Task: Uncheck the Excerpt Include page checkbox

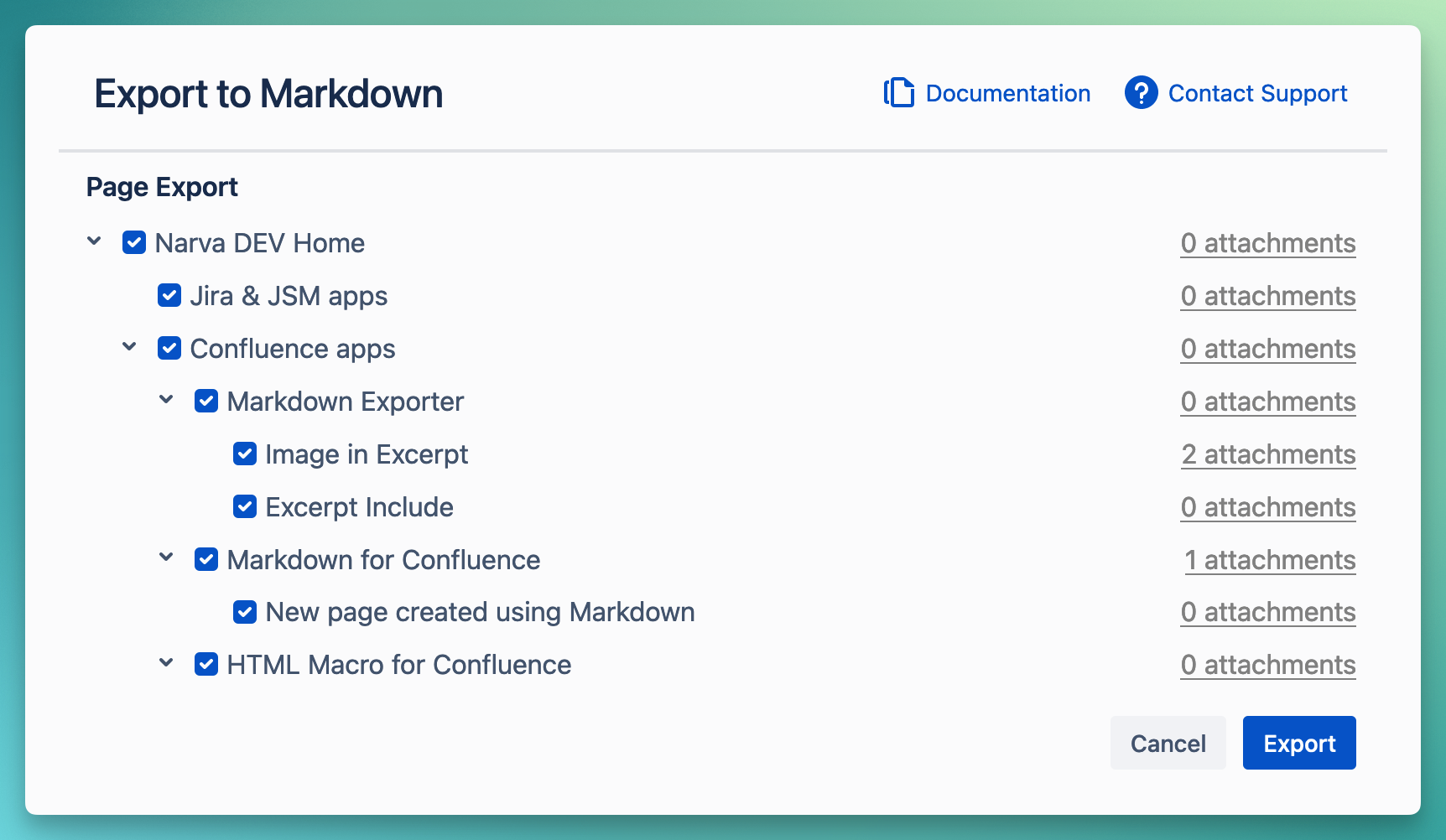Action: point(245,507)
